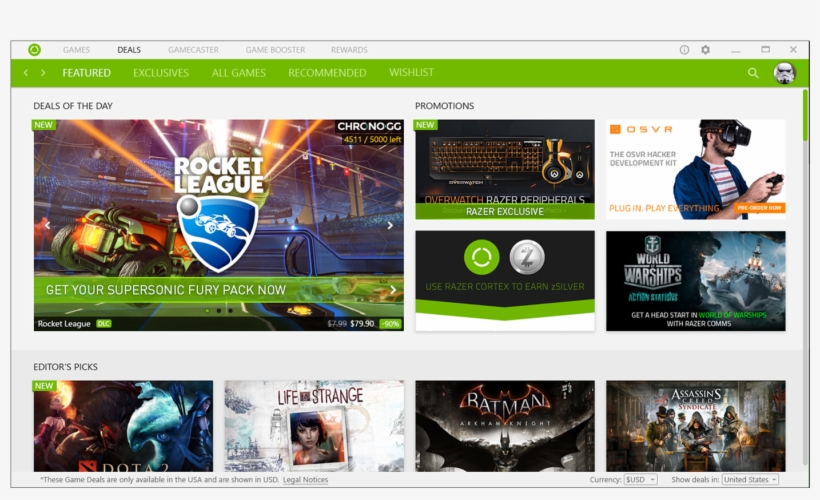Screen dimensions: 820x500
Task: Open the info icon in title bar
Action: [x=684, y=50]
